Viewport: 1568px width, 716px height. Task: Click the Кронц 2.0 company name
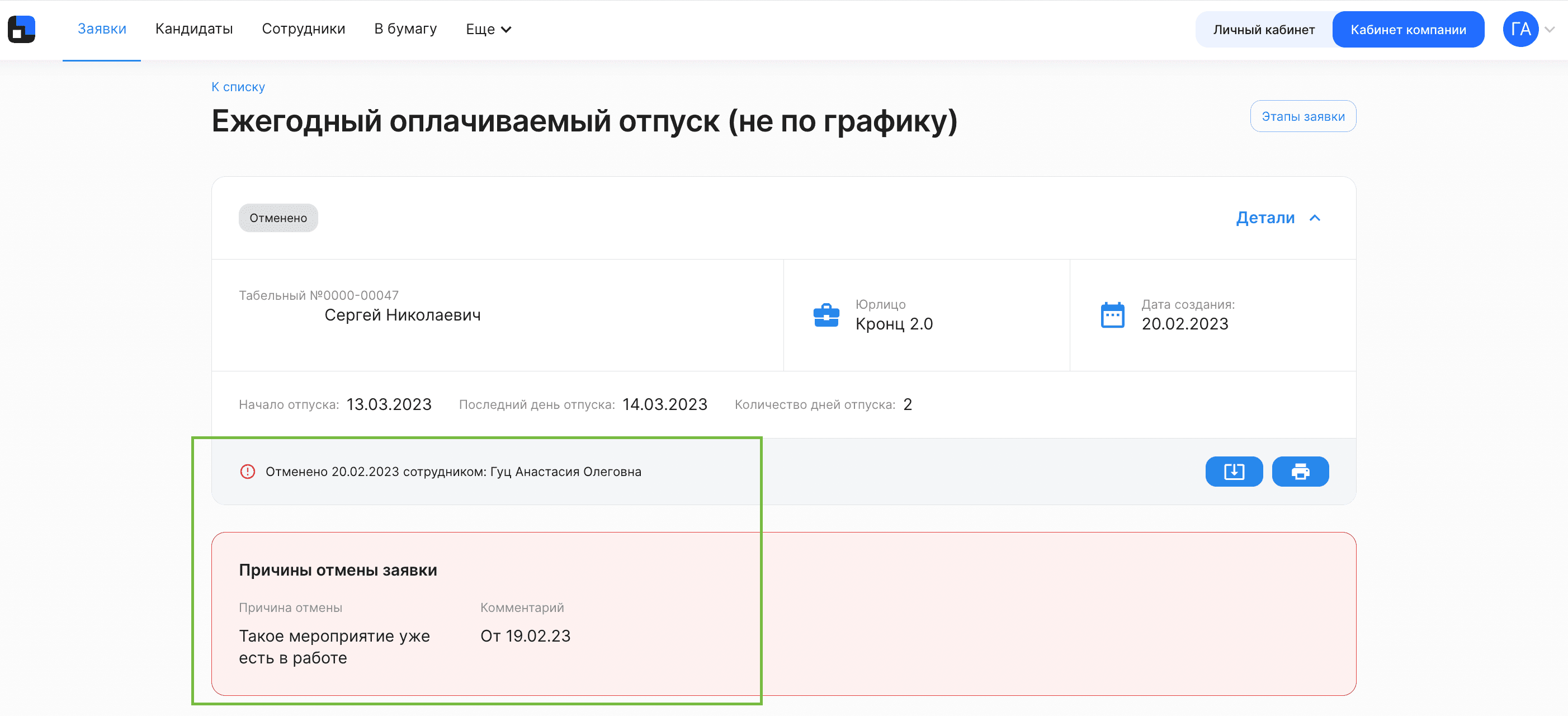(x=894, y=324)
